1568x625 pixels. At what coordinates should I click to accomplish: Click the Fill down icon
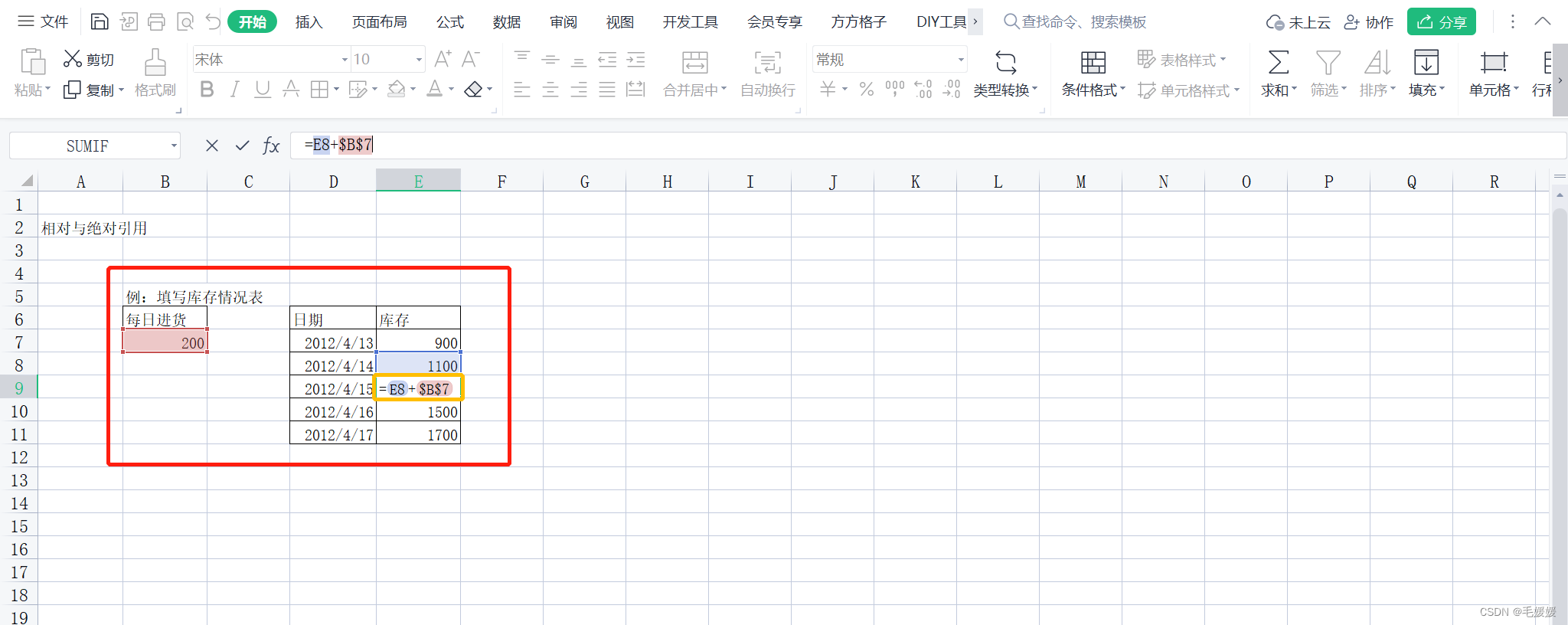point(1426,62)
